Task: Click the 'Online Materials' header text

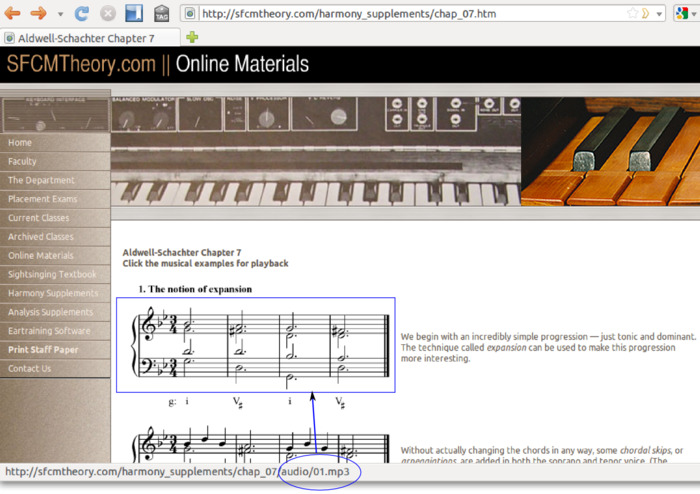Action: click(242, 64)
